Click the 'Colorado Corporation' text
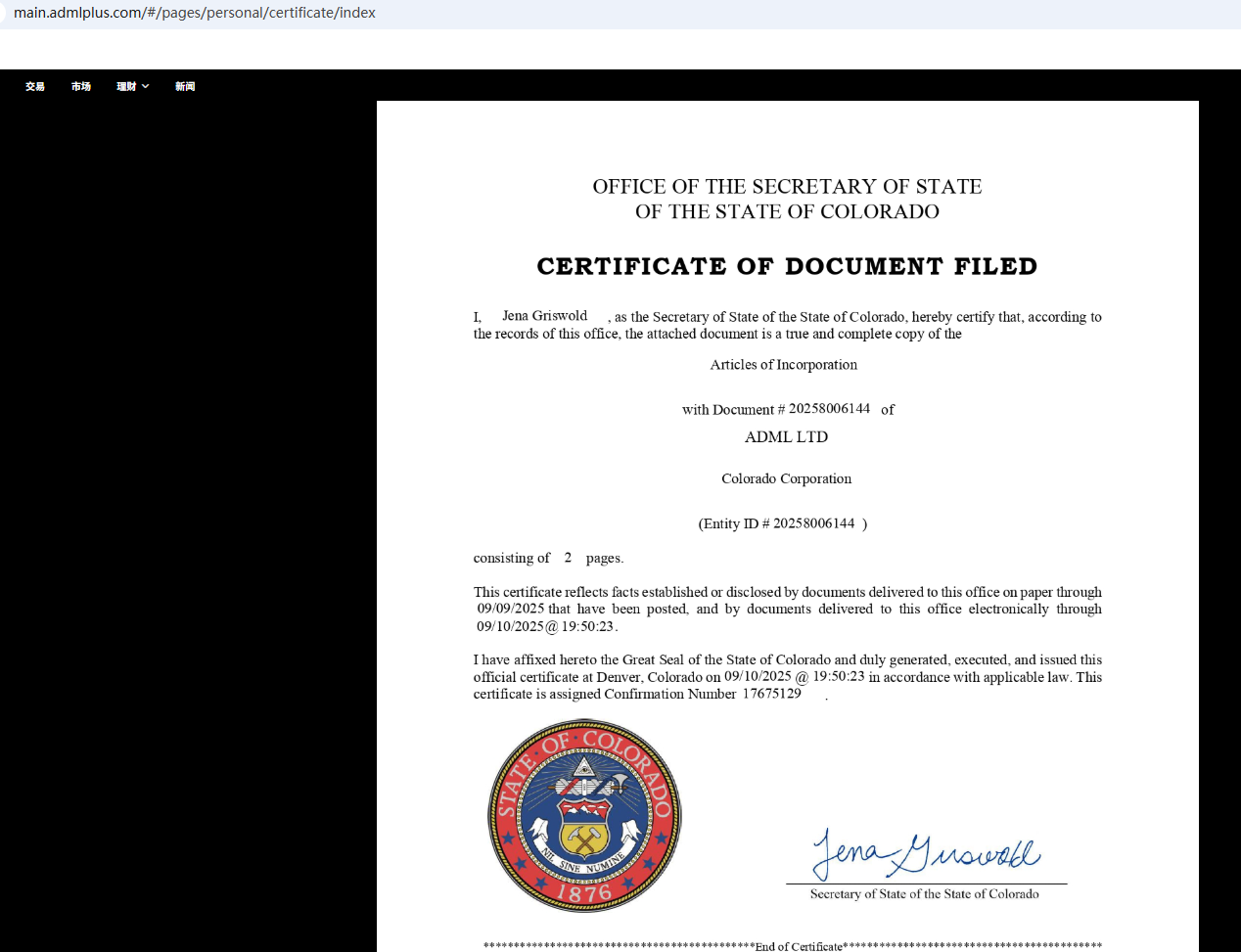Screen dimensions: 1241x952 click(787, 478)
